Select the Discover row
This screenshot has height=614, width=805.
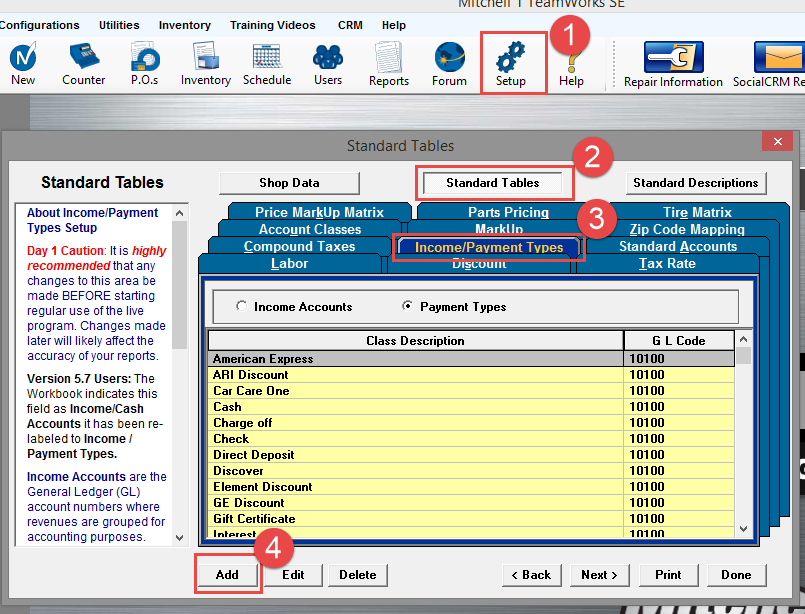point(471,470)
